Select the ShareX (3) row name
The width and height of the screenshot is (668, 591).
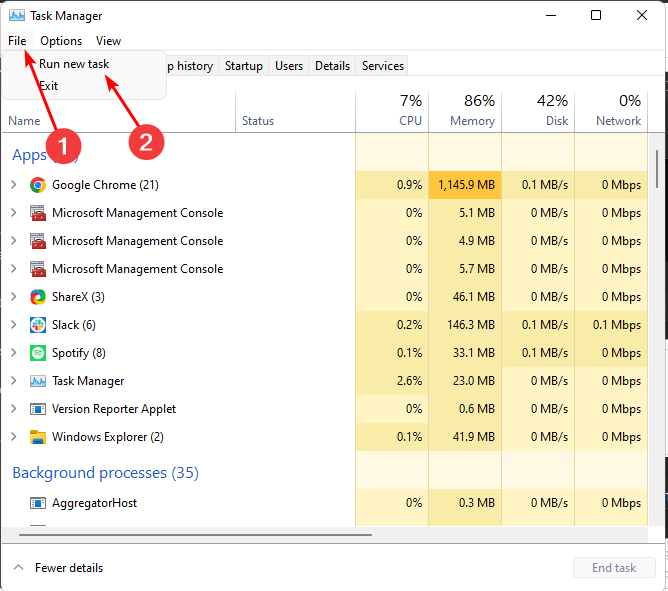[x=78, y=297]
